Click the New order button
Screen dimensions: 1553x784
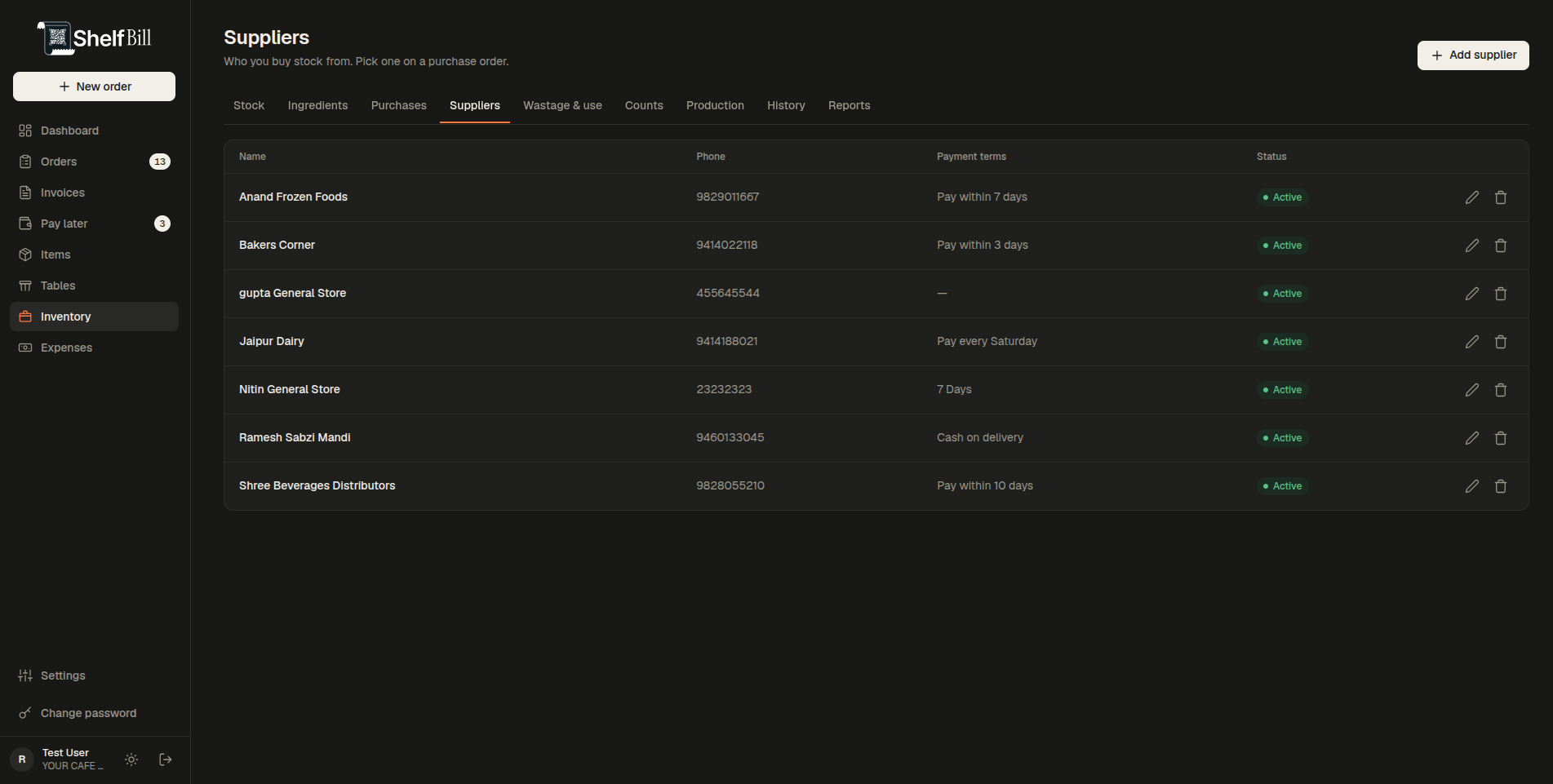click(94, 86)
